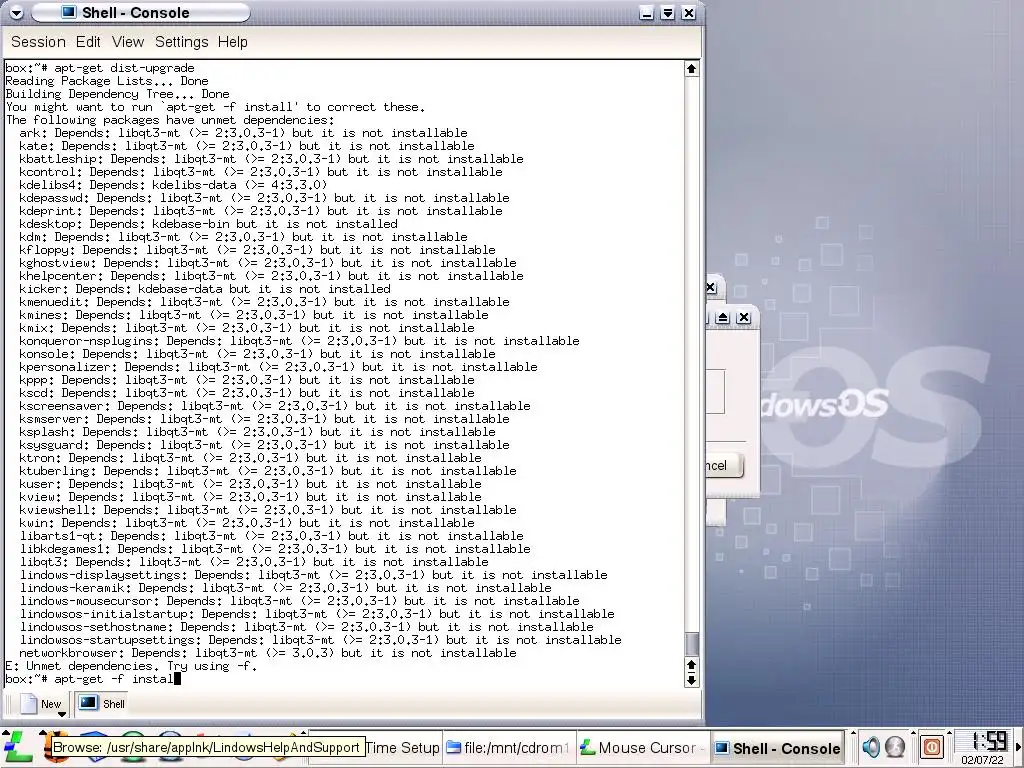1024x768 pixels.
Task: Click the 'ksysguard' dependency line
Action: (264, 445)
